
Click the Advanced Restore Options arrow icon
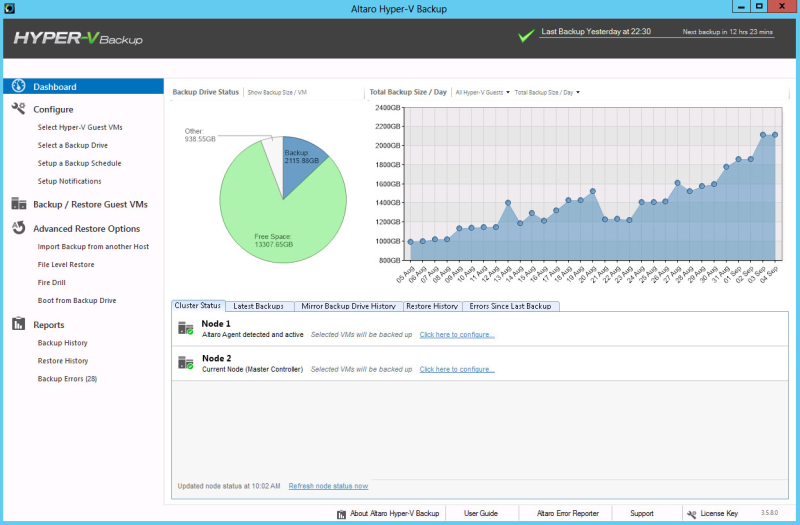(19, 228)
